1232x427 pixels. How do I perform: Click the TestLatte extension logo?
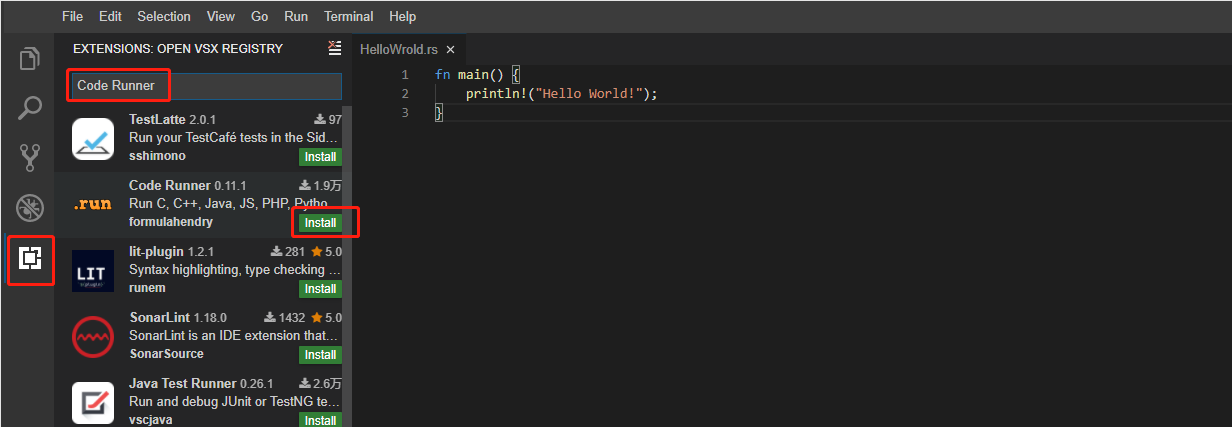click(x=93, y=139)
